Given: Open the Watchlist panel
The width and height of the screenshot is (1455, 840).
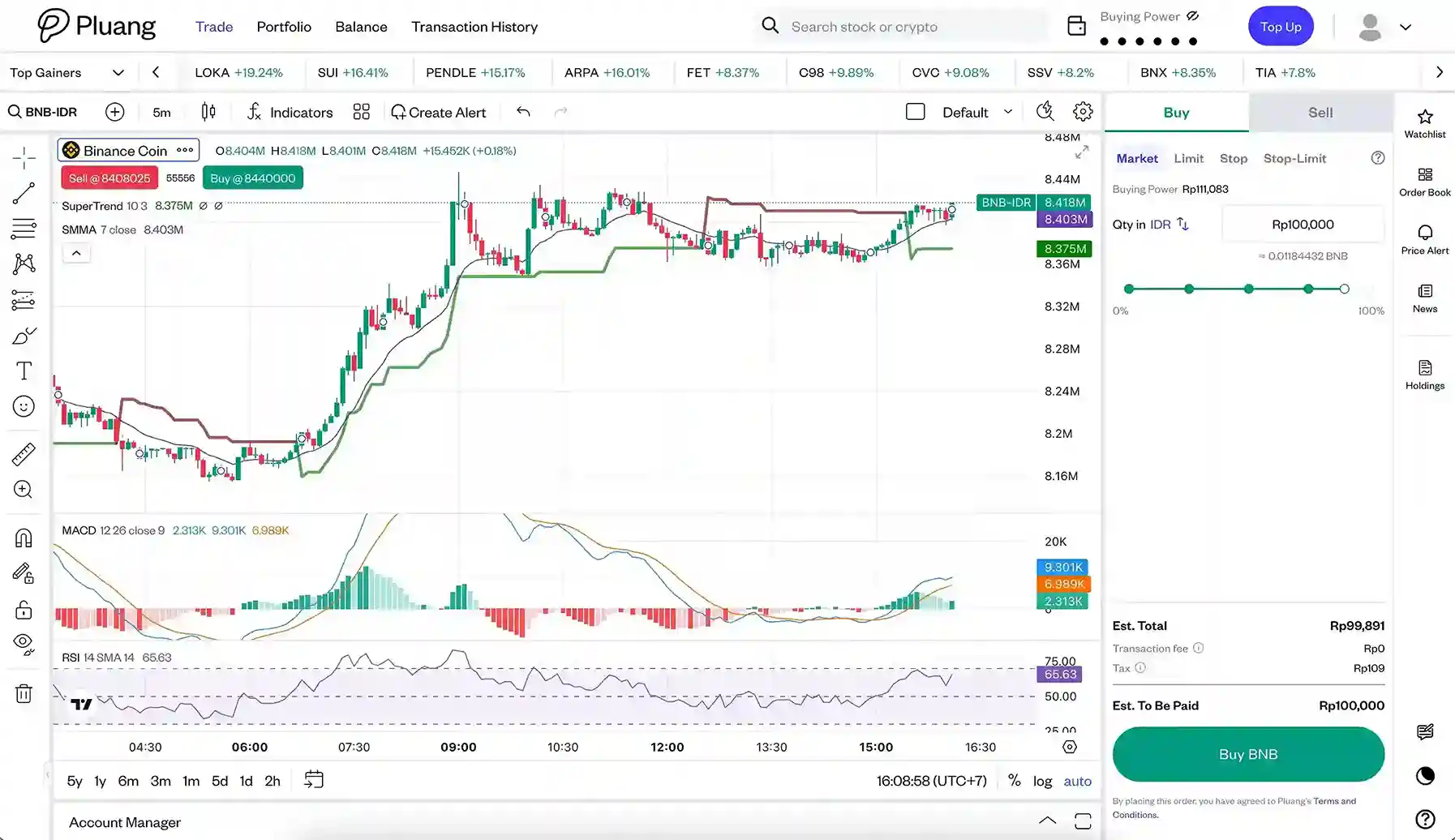Looking at the screenshot, I should [1425, 124].
